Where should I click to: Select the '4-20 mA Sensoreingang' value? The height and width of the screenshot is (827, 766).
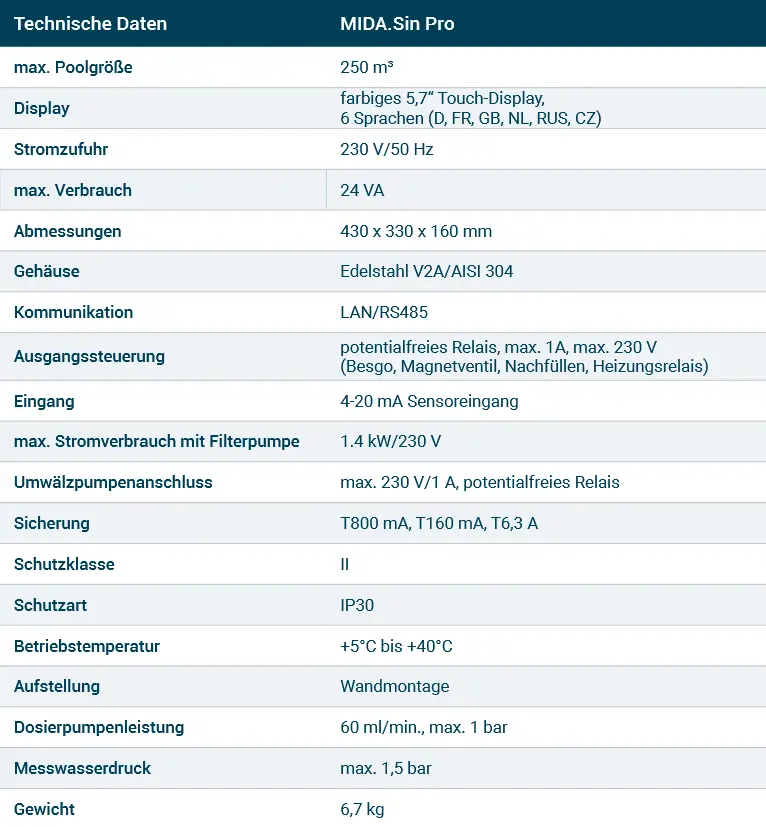click(x=429, y=401)
